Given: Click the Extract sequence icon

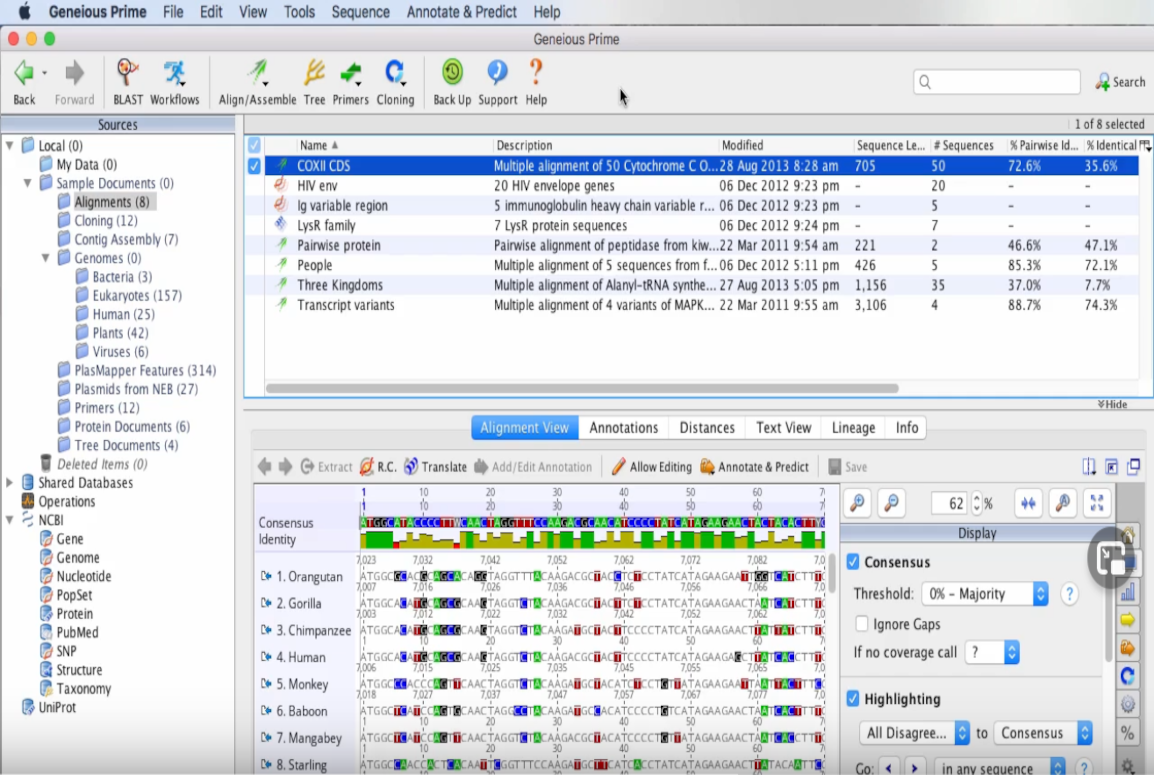Looking at the screenshot, I should (307, 467).
